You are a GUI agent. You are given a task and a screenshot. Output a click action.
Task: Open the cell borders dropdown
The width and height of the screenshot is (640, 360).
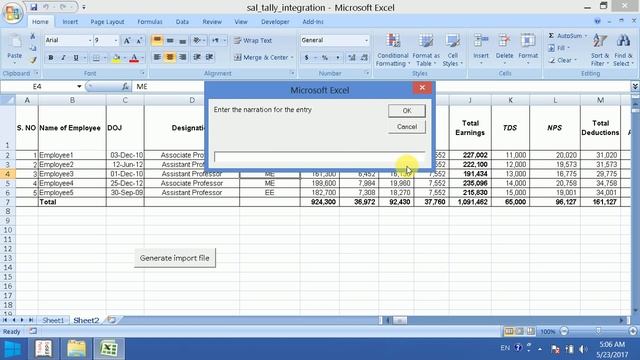104,58
